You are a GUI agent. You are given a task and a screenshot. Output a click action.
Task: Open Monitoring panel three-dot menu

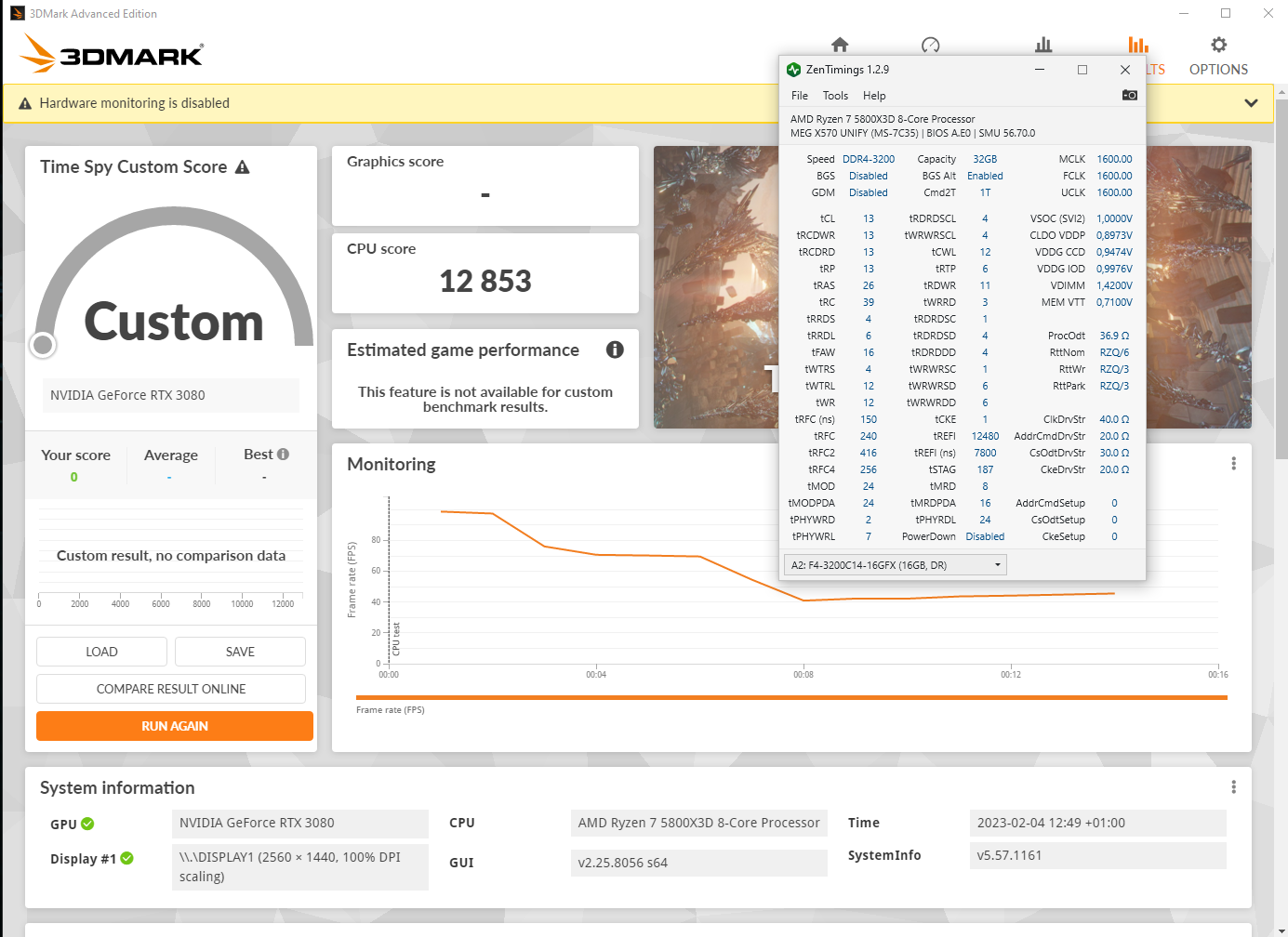(x=1233, y=464)
